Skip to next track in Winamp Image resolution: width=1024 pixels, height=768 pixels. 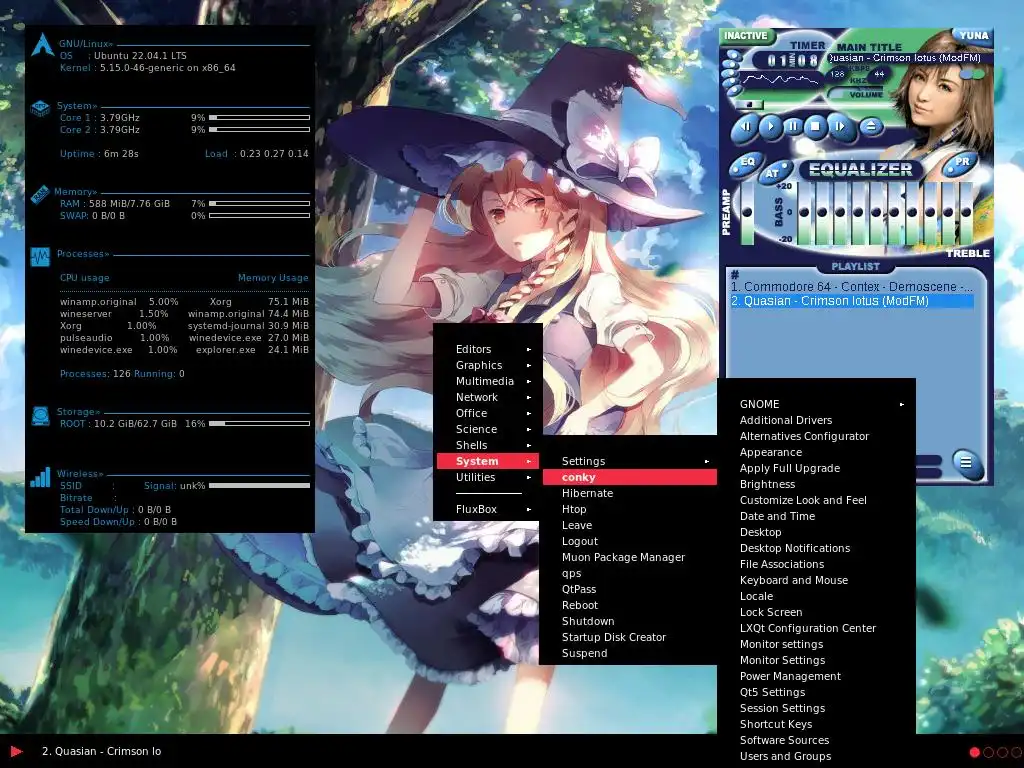(x=841, y=126)
